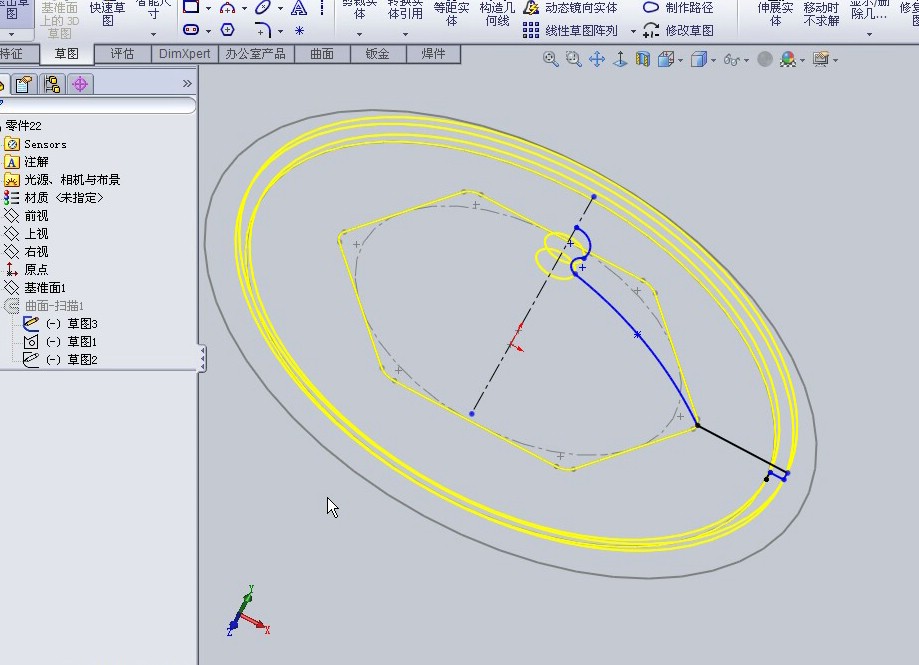Viewport: 919px width, 665px height.
Task: Open the arc tool type dropdown arrow
Action: pyautogui.click(x=244, y=8)
